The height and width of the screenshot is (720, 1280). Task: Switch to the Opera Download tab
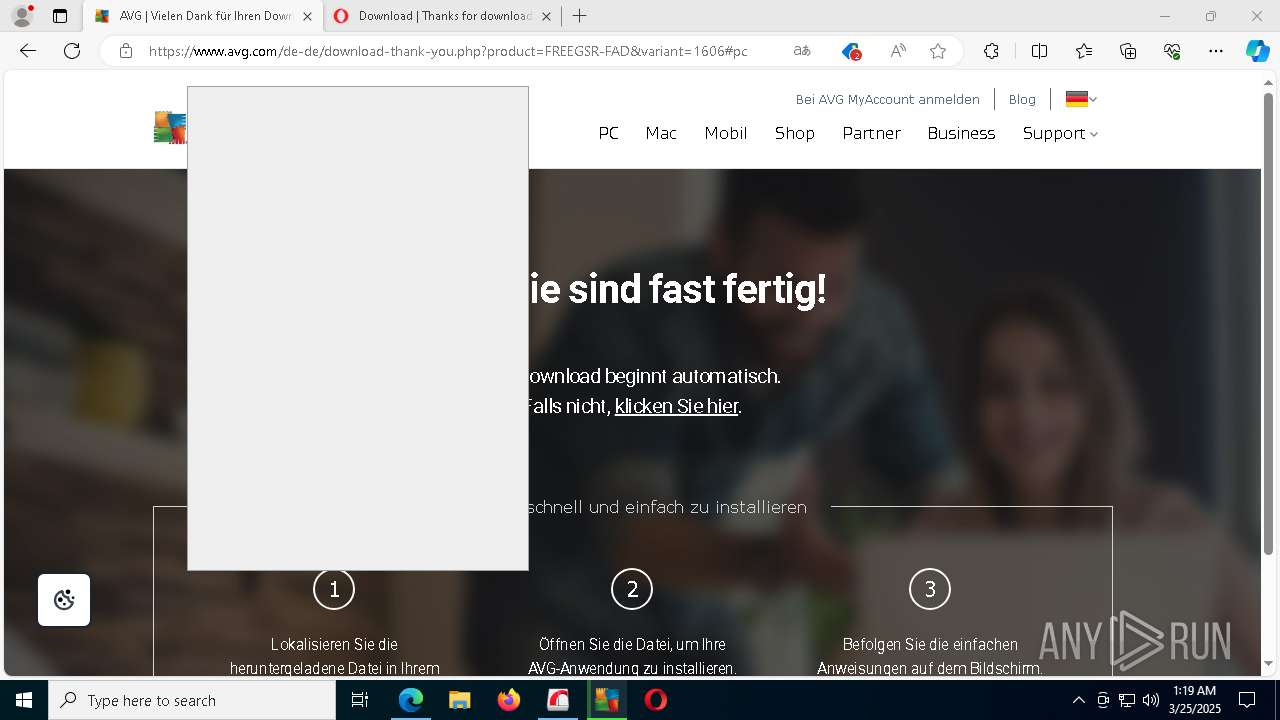(x=443, y=16)
